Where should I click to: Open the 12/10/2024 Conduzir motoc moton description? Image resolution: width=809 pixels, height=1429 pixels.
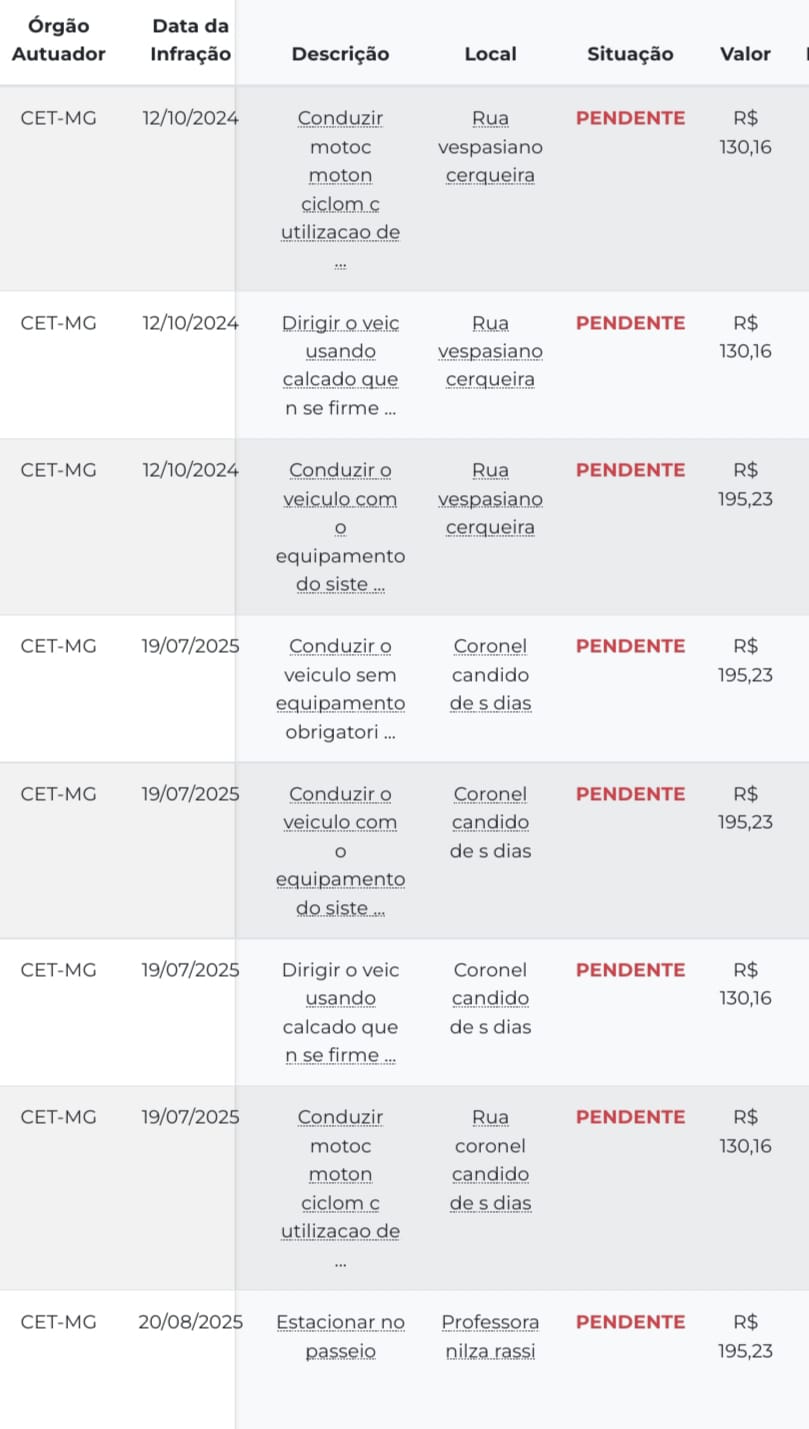tap(340, 190)
